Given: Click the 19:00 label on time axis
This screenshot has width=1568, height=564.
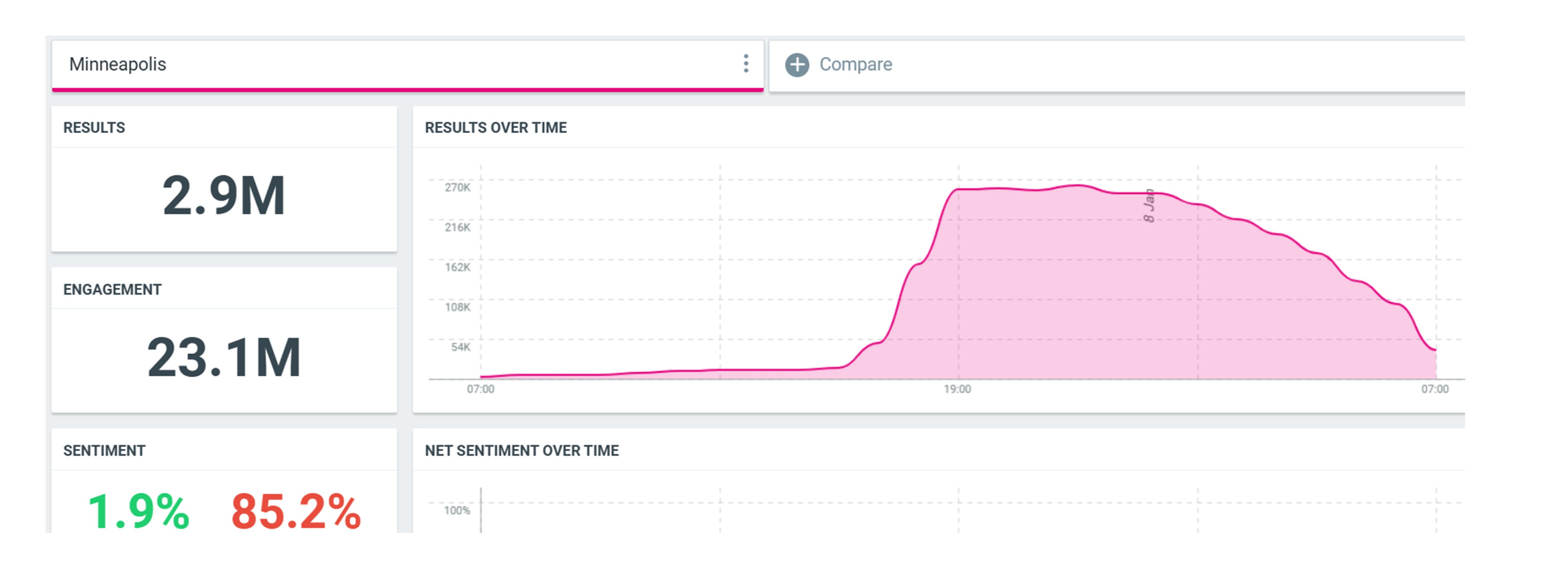Looking at the screenshot, I should pyautogui.click(x=957, y=390).
